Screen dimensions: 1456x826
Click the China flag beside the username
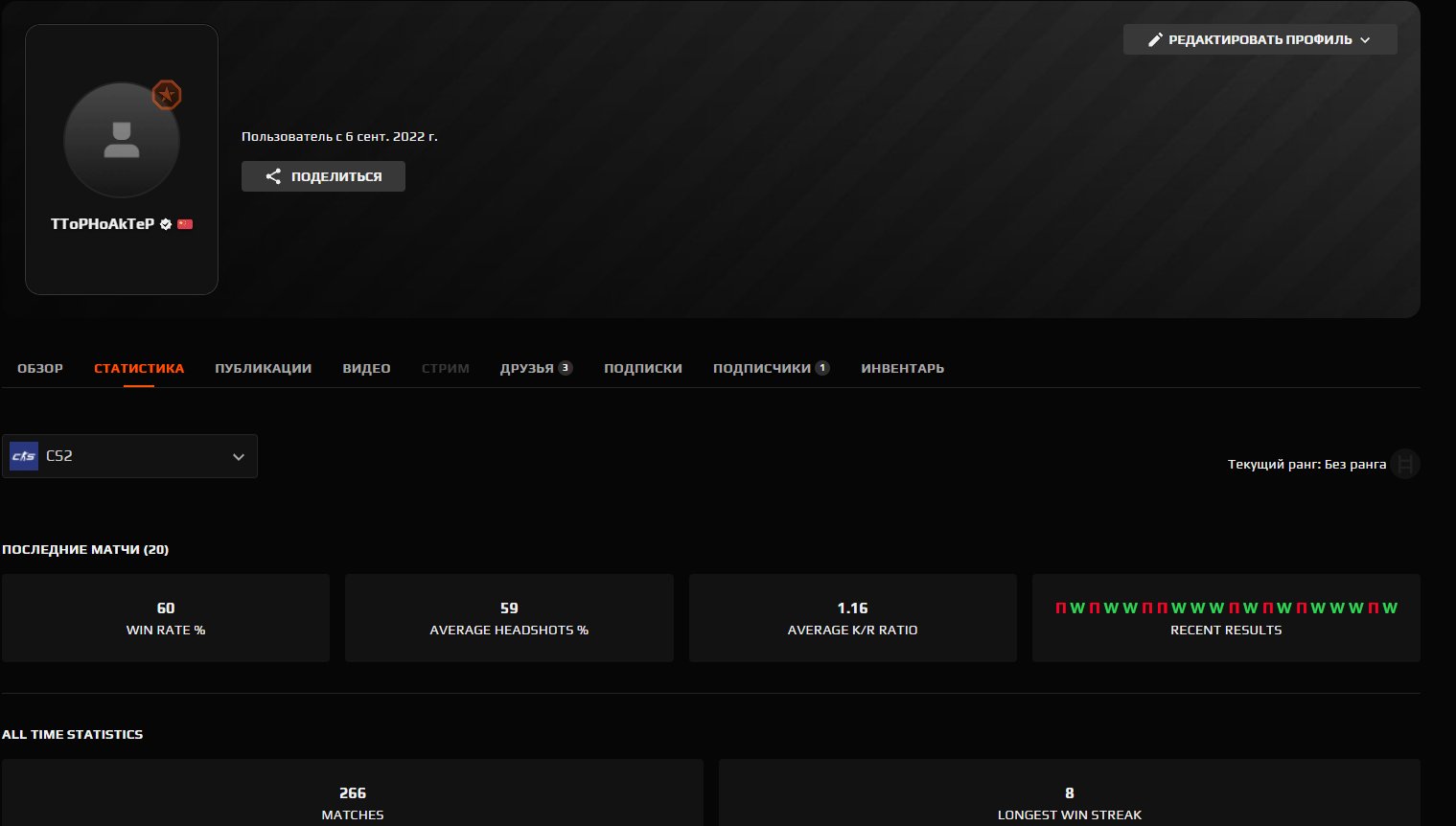[184, 224]
